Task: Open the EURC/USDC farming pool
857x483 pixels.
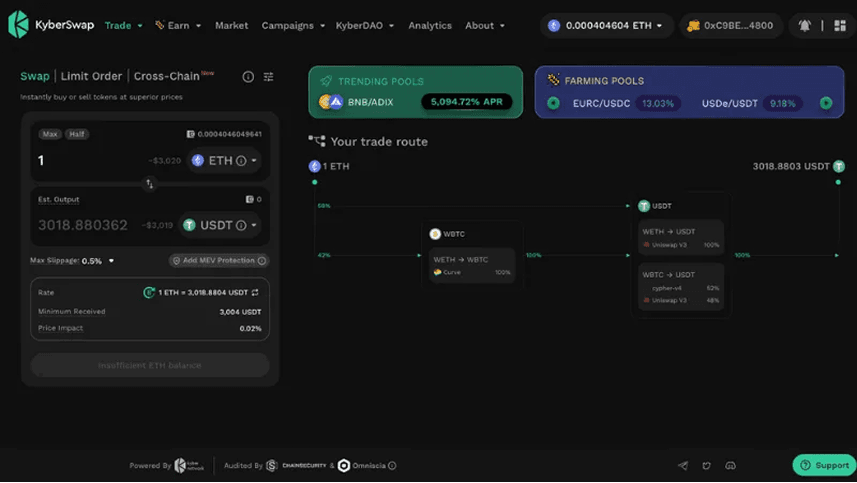Action: [x=601, y=103]
